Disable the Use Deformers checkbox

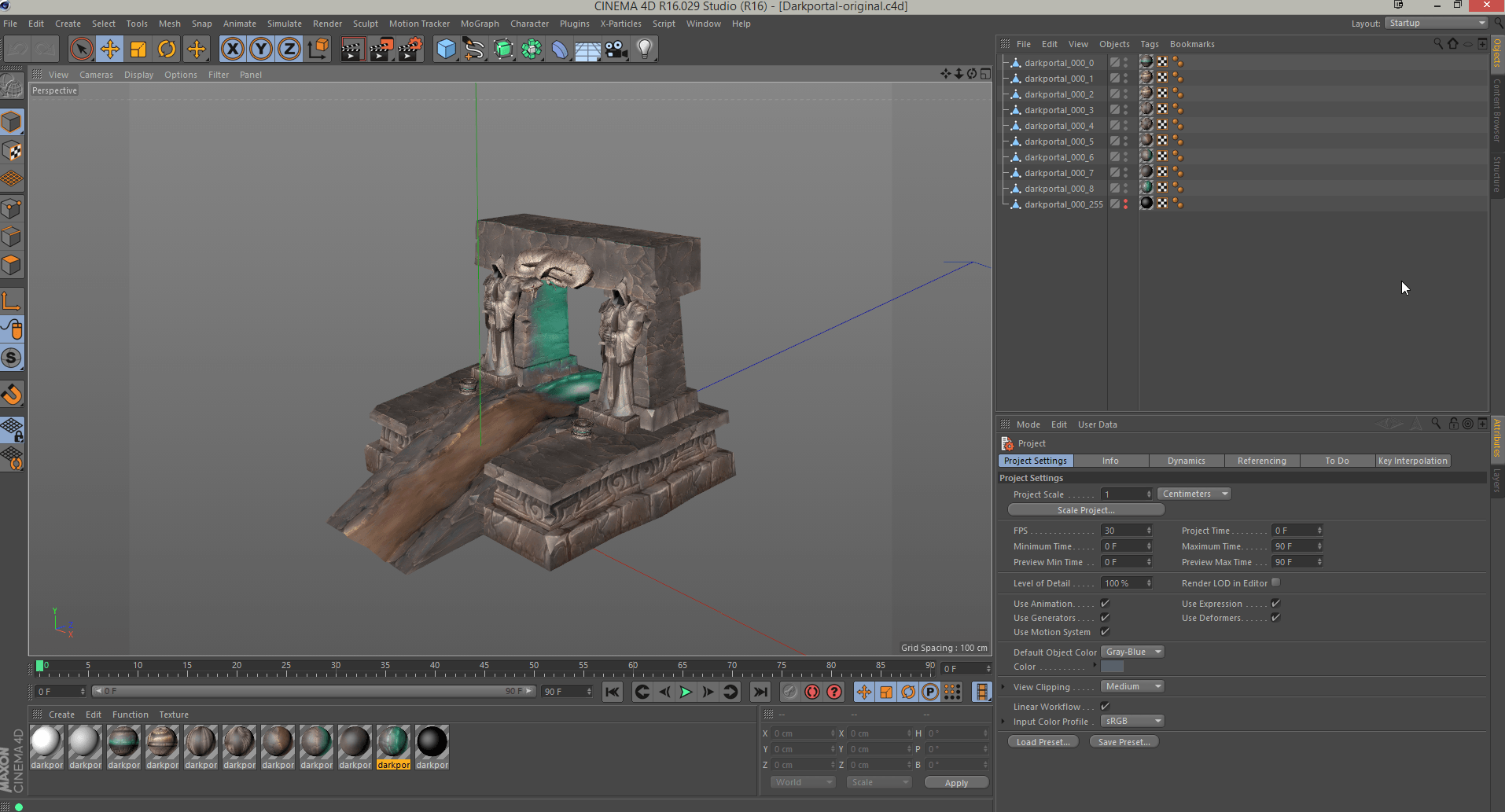coord(1275,618)
